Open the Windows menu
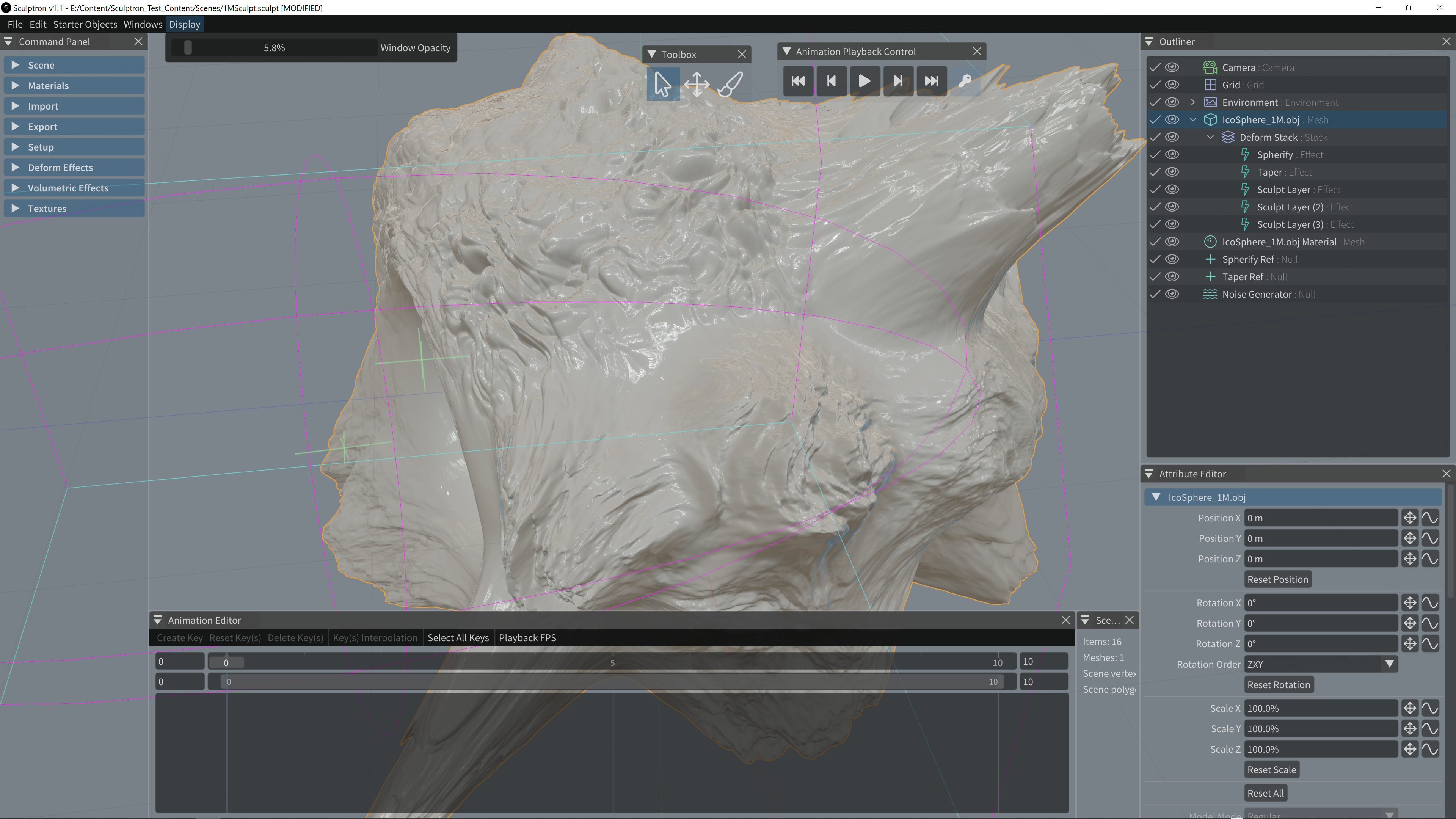Screen dimensions: 1456x819 pos(143,24)
